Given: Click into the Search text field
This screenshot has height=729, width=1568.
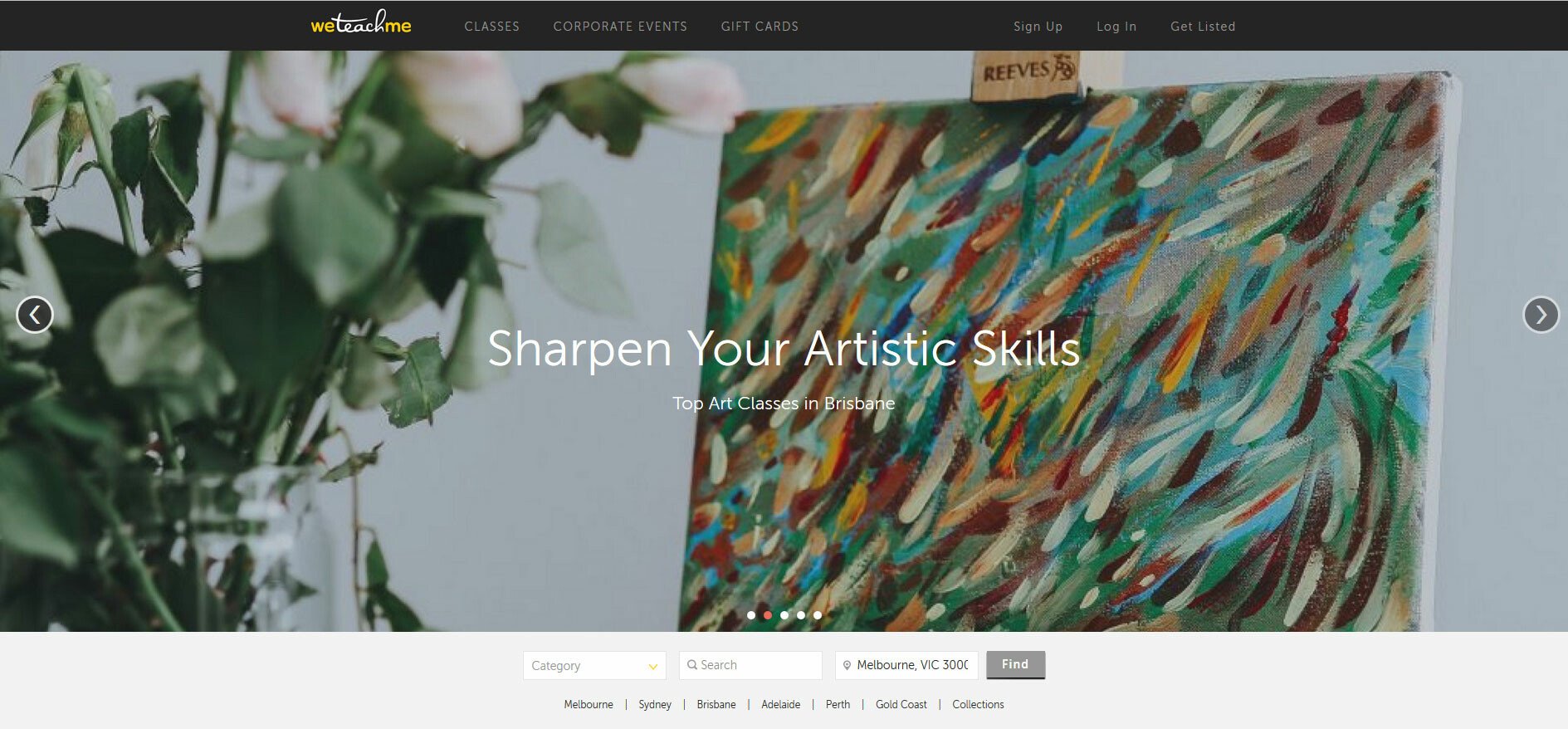Looking at the screenshot, I should coord(750,665).
